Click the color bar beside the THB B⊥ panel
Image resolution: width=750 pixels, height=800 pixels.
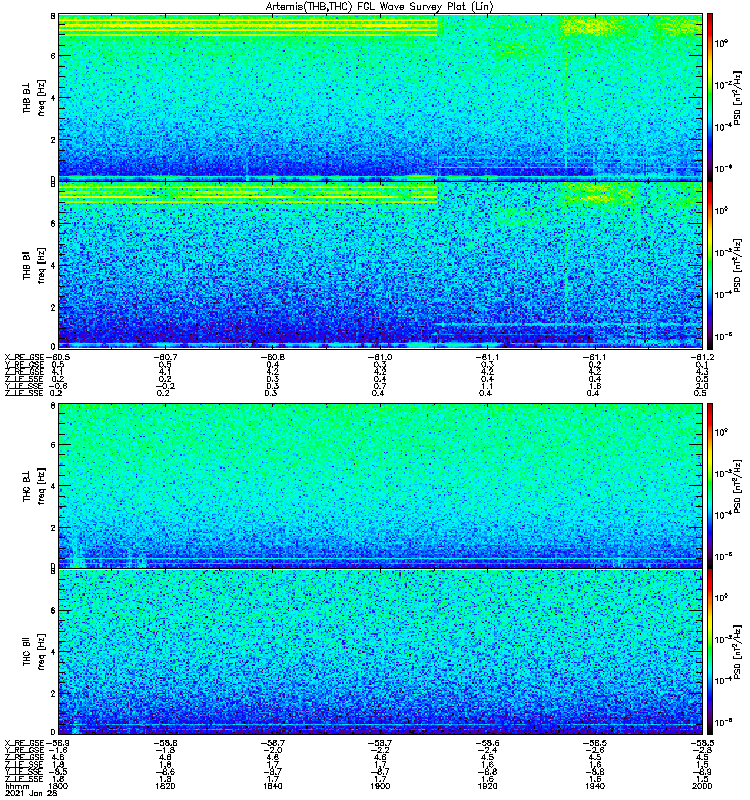coord(710,97)
